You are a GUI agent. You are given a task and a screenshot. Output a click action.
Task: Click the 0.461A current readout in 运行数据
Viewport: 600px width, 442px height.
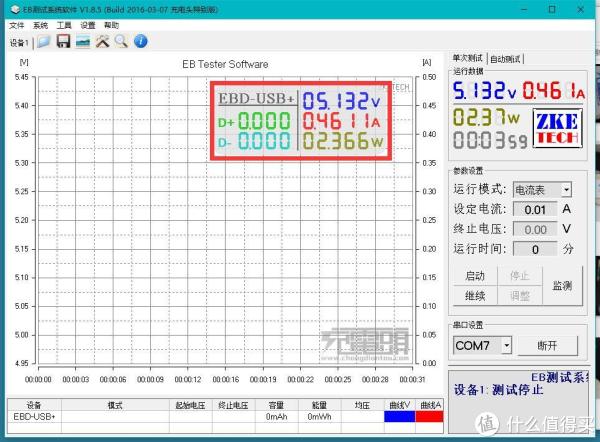553,91
